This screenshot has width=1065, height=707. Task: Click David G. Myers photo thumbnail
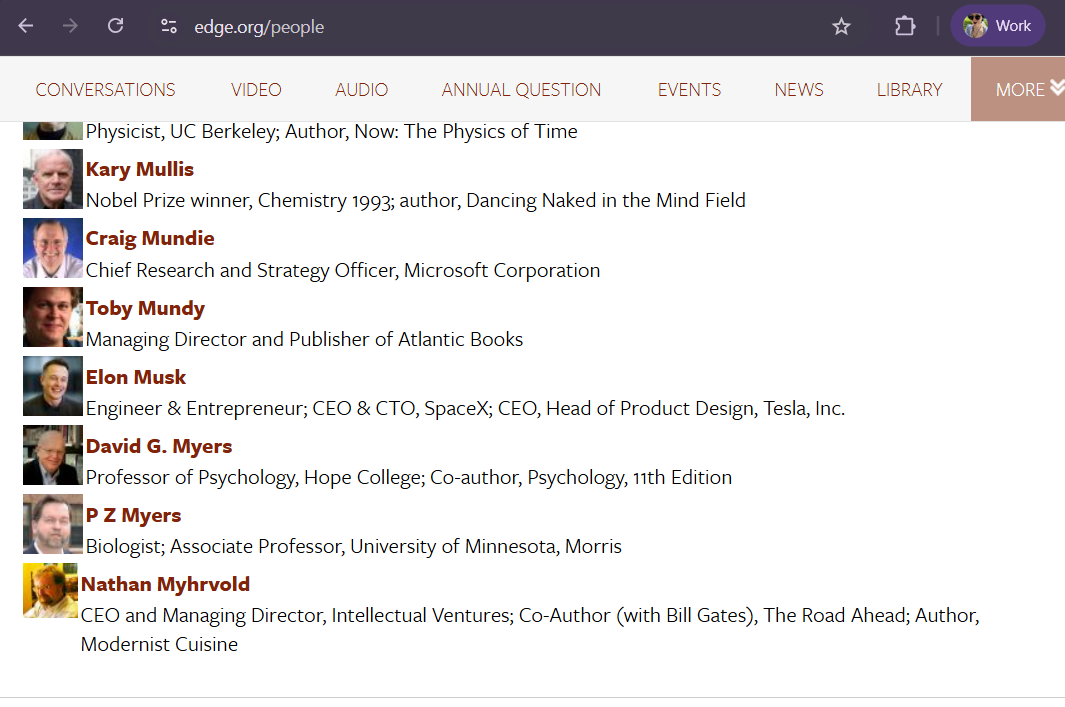53,455
